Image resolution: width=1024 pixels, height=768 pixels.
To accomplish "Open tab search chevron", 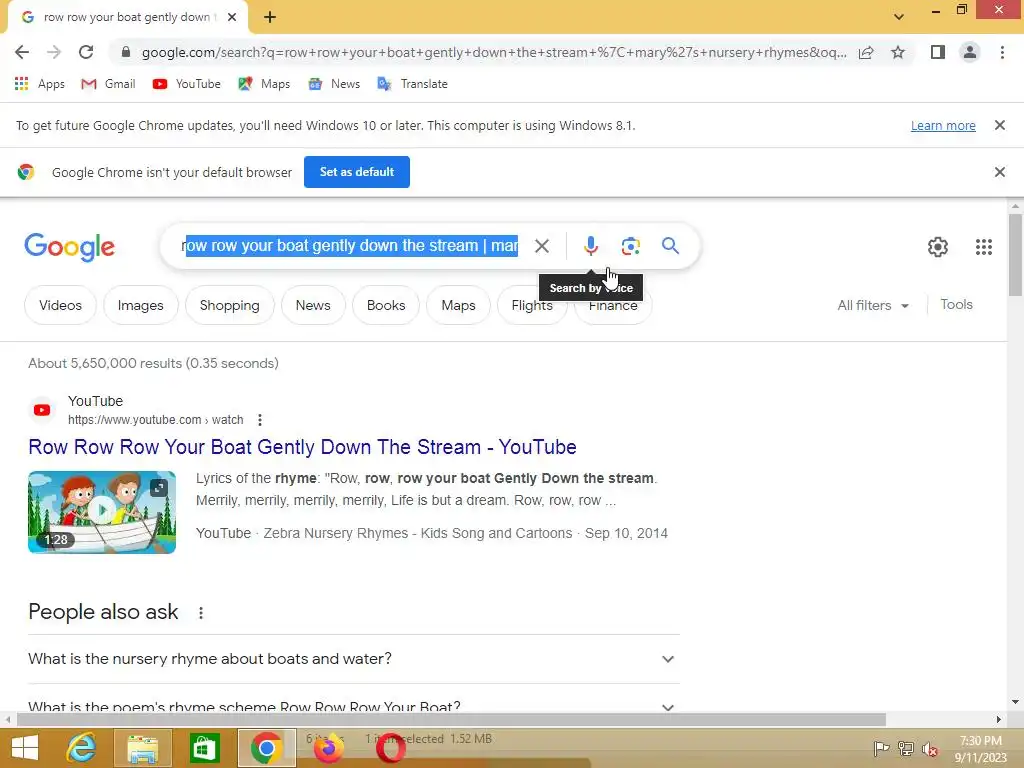I will coord(899,17).
